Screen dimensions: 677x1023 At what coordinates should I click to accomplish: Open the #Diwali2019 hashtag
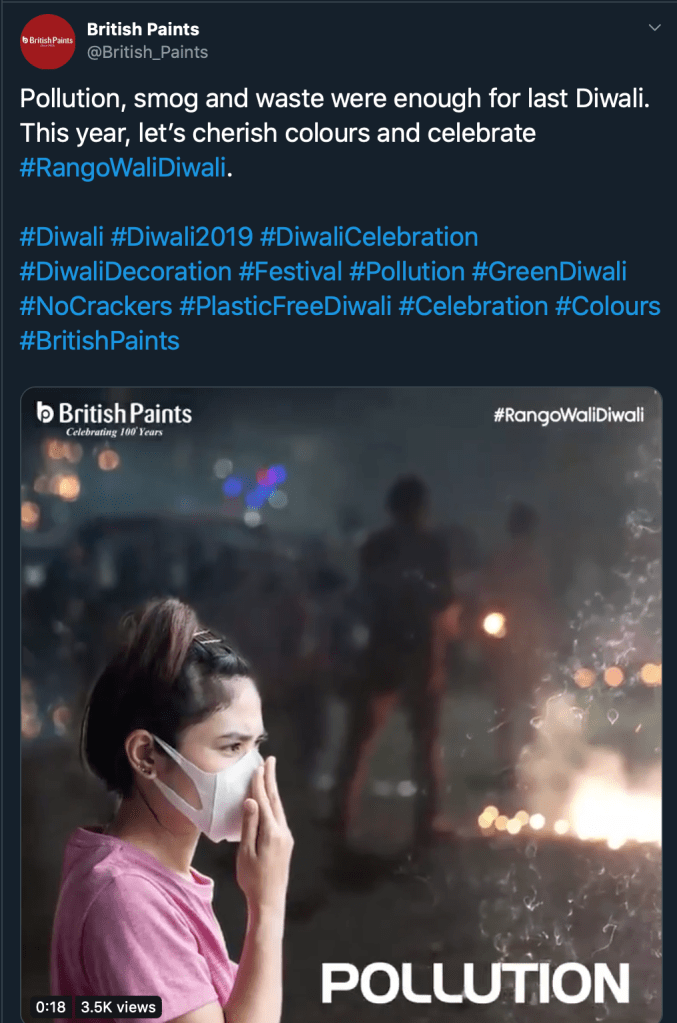[x=181, y=237]
